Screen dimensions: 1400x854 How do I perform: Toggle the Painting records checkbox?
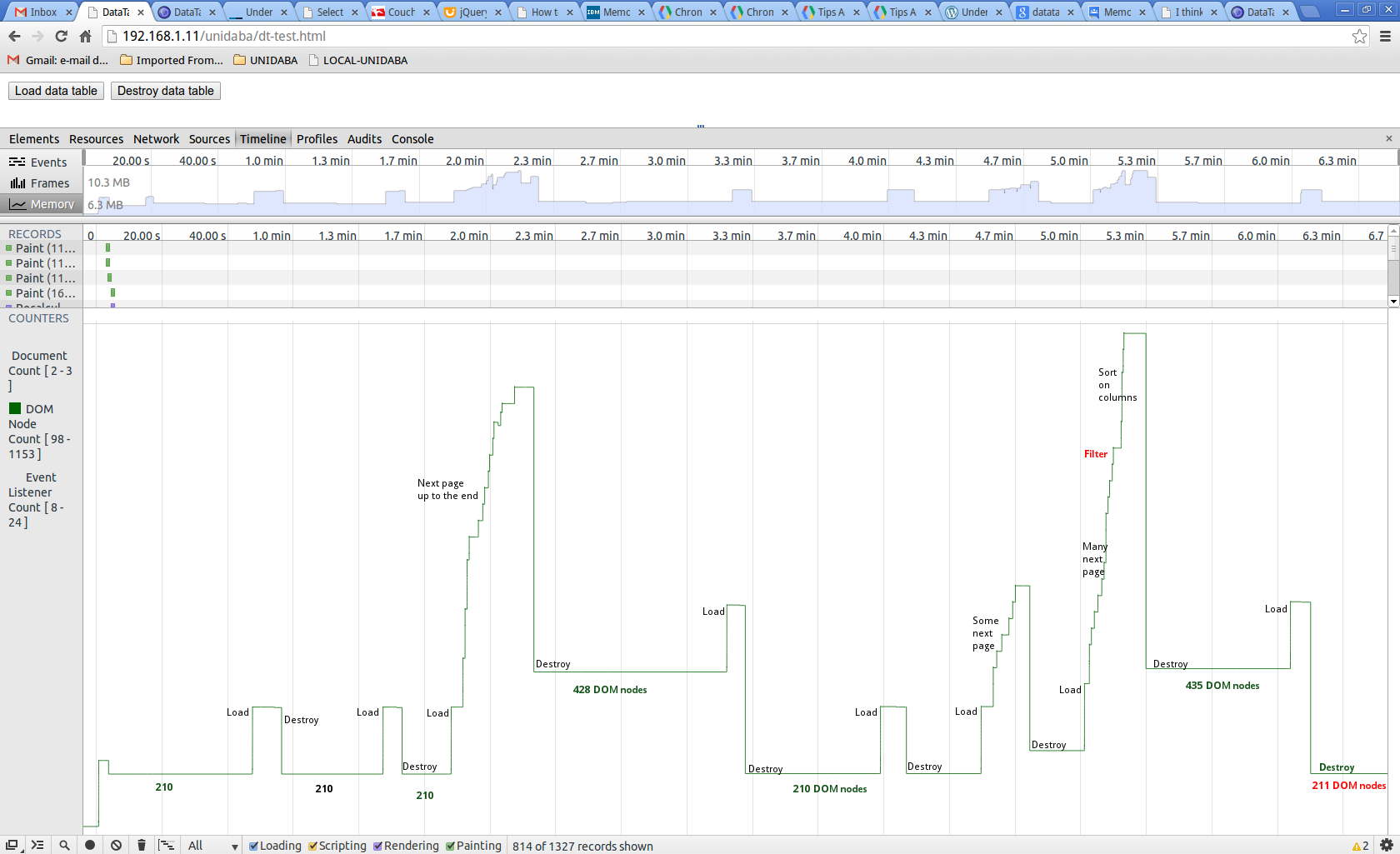[450, 846]
